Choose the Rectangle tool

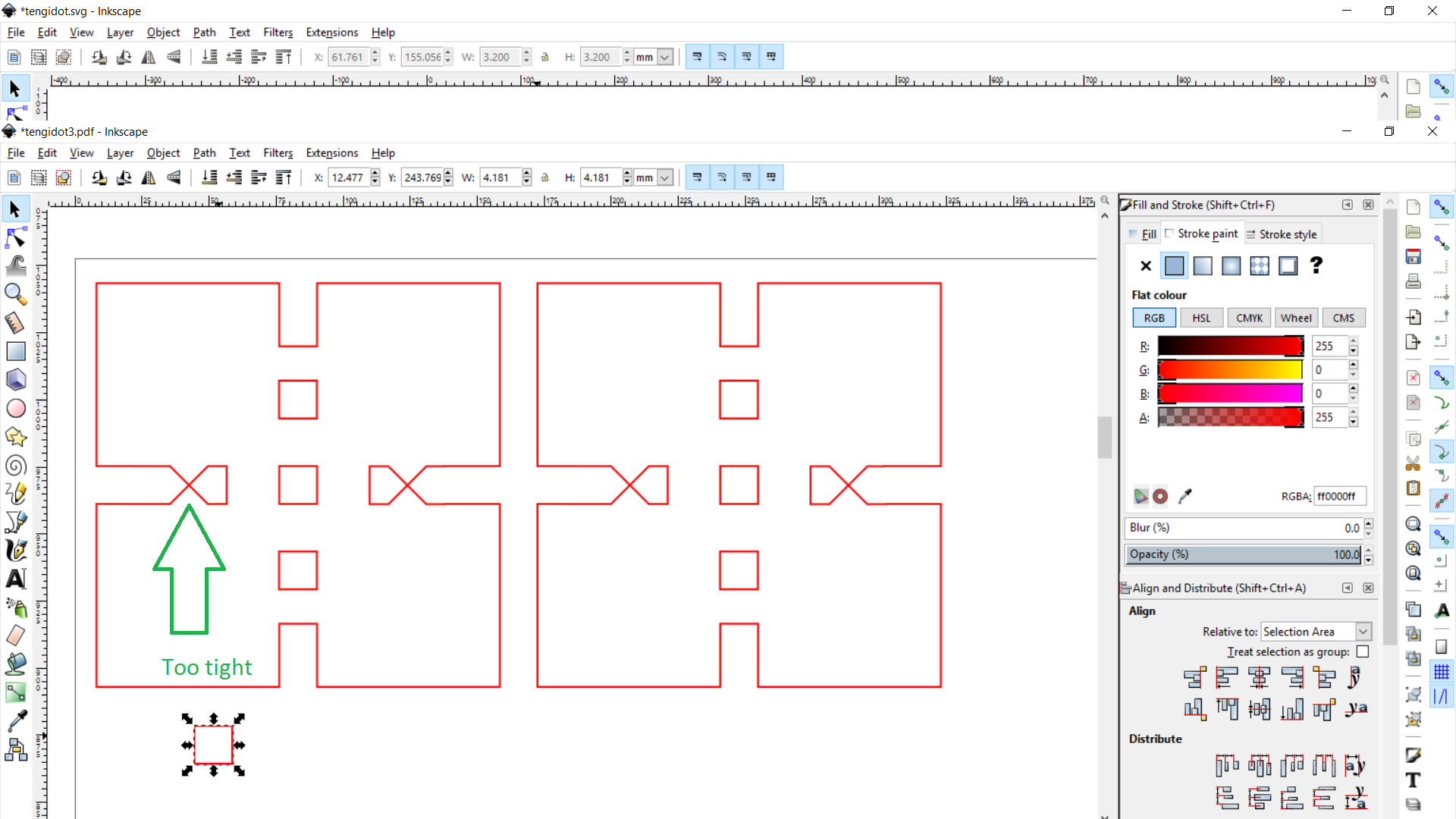coord(15,351)
